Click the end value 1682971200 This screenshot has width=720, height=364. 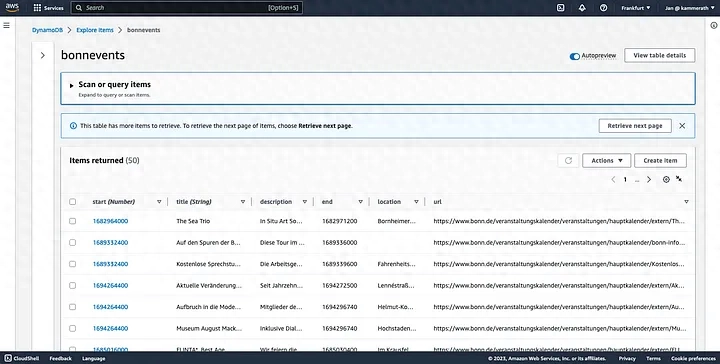339,221
